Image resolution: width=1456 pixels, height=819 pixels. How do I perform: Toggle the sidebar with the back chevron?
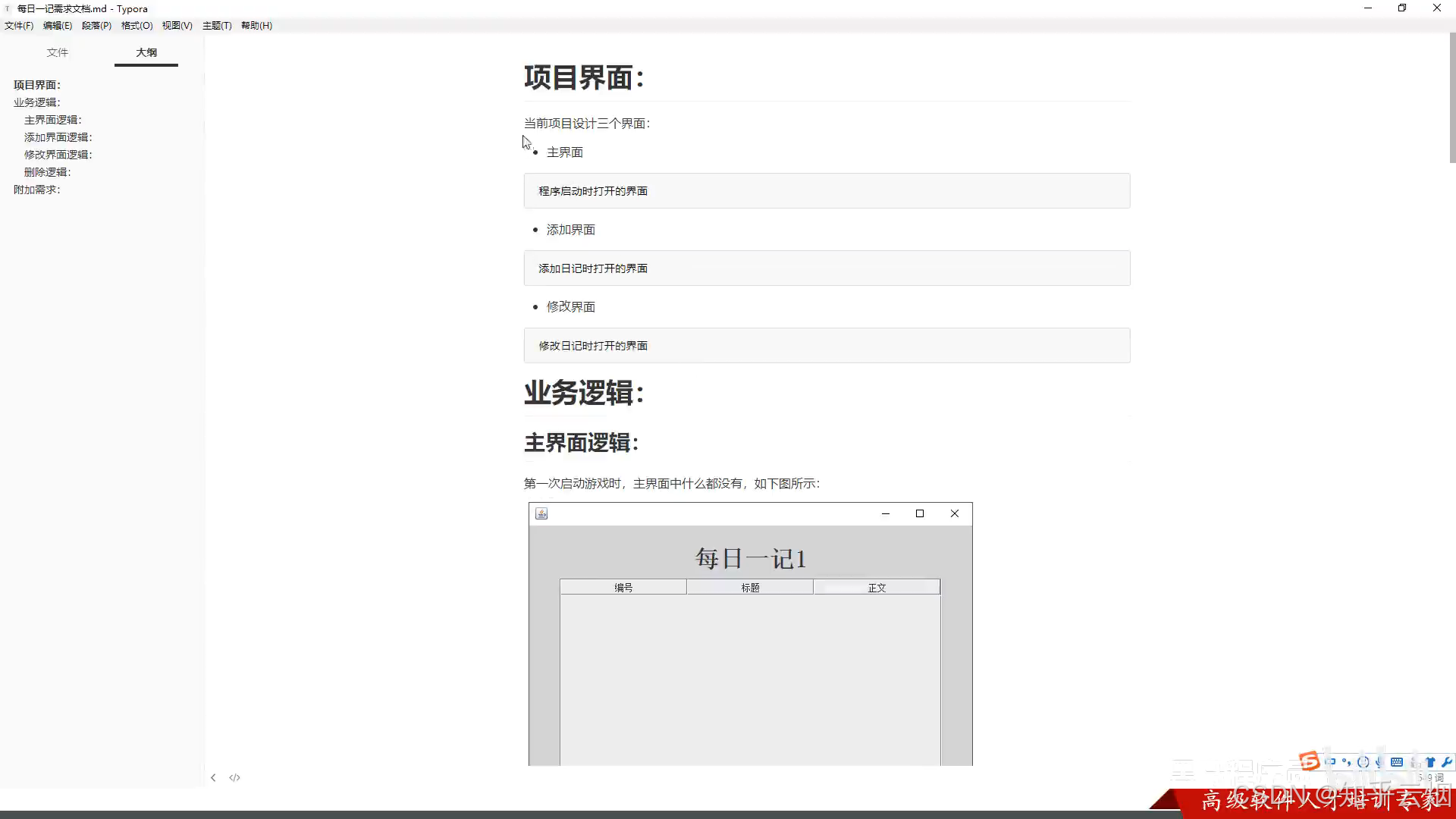click(x=213, y=777)
